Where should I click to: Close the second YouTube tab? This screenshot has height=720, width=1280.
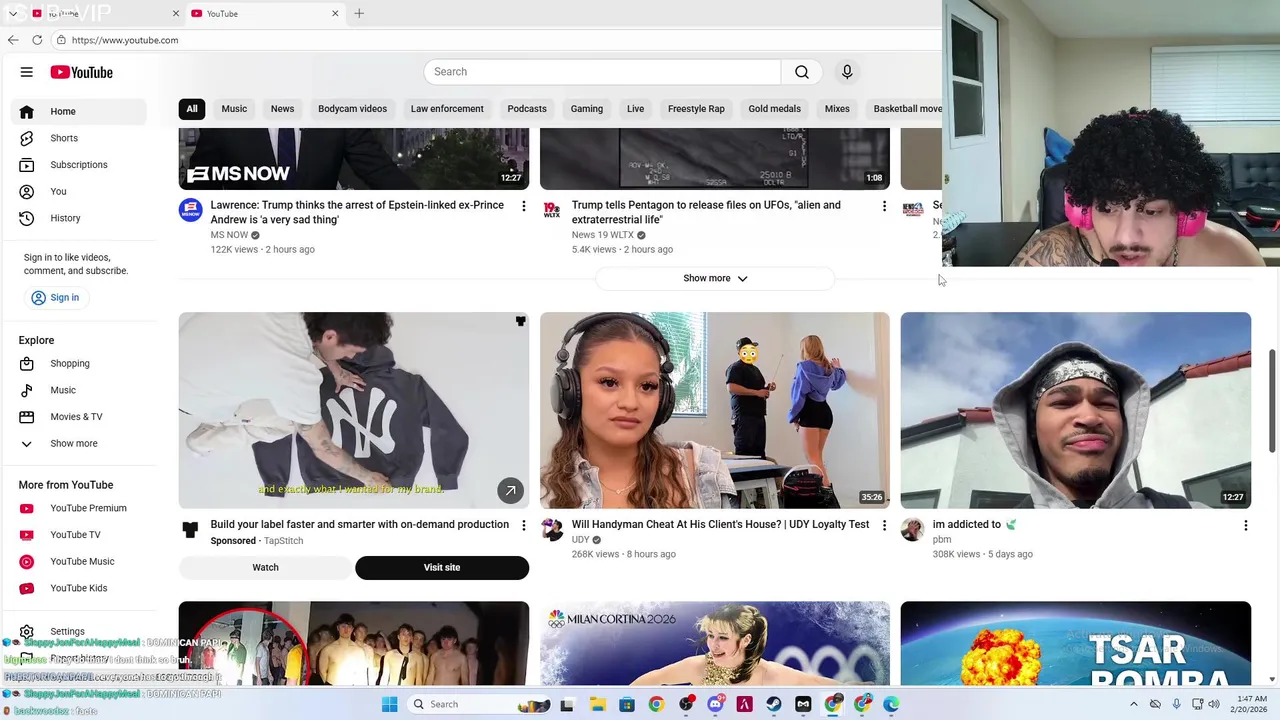tap(335, 13)
